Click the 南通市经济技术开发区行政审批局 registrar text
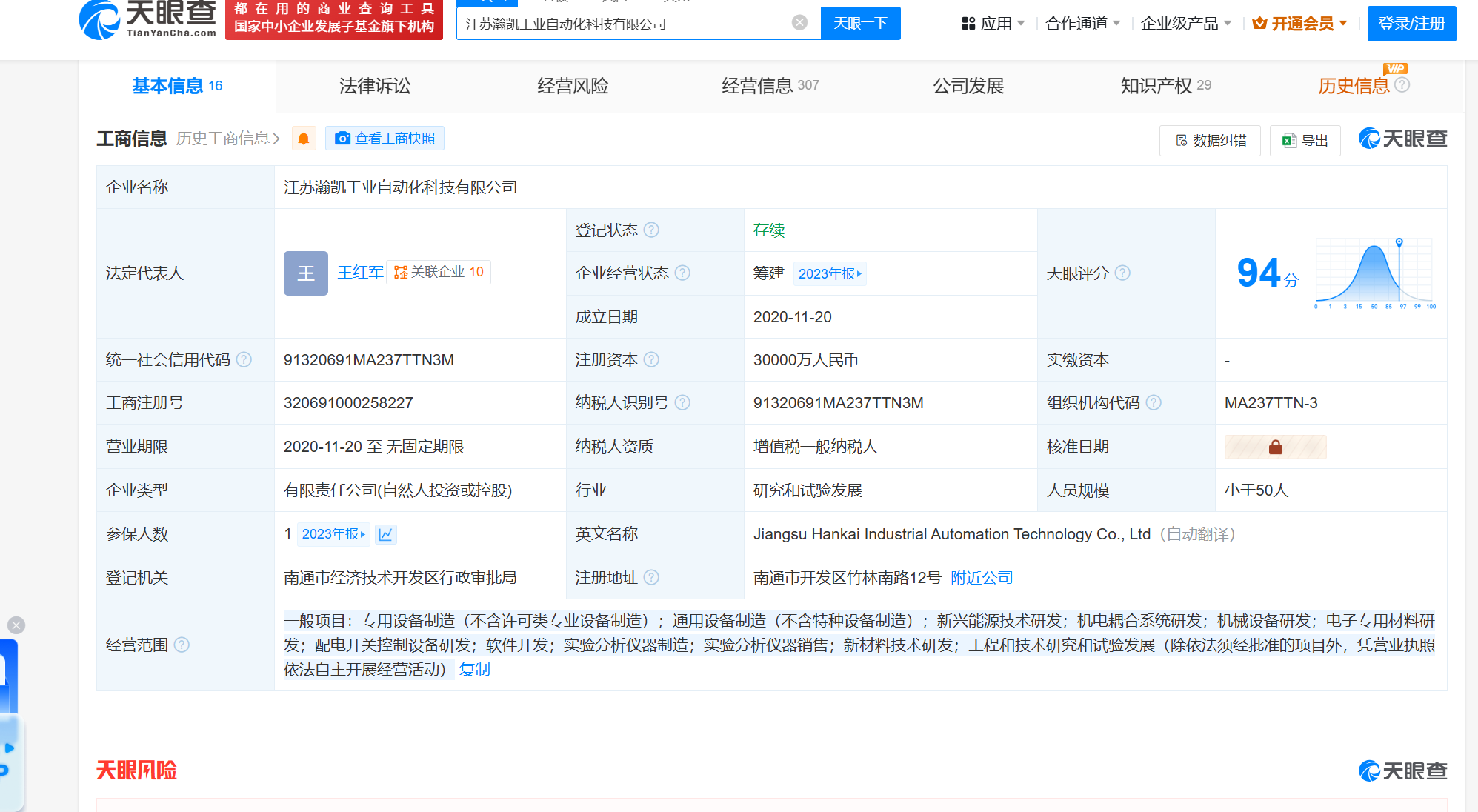Image resolution: width=1478 pixels, height=812 pixels. click(x=400, y=578)
